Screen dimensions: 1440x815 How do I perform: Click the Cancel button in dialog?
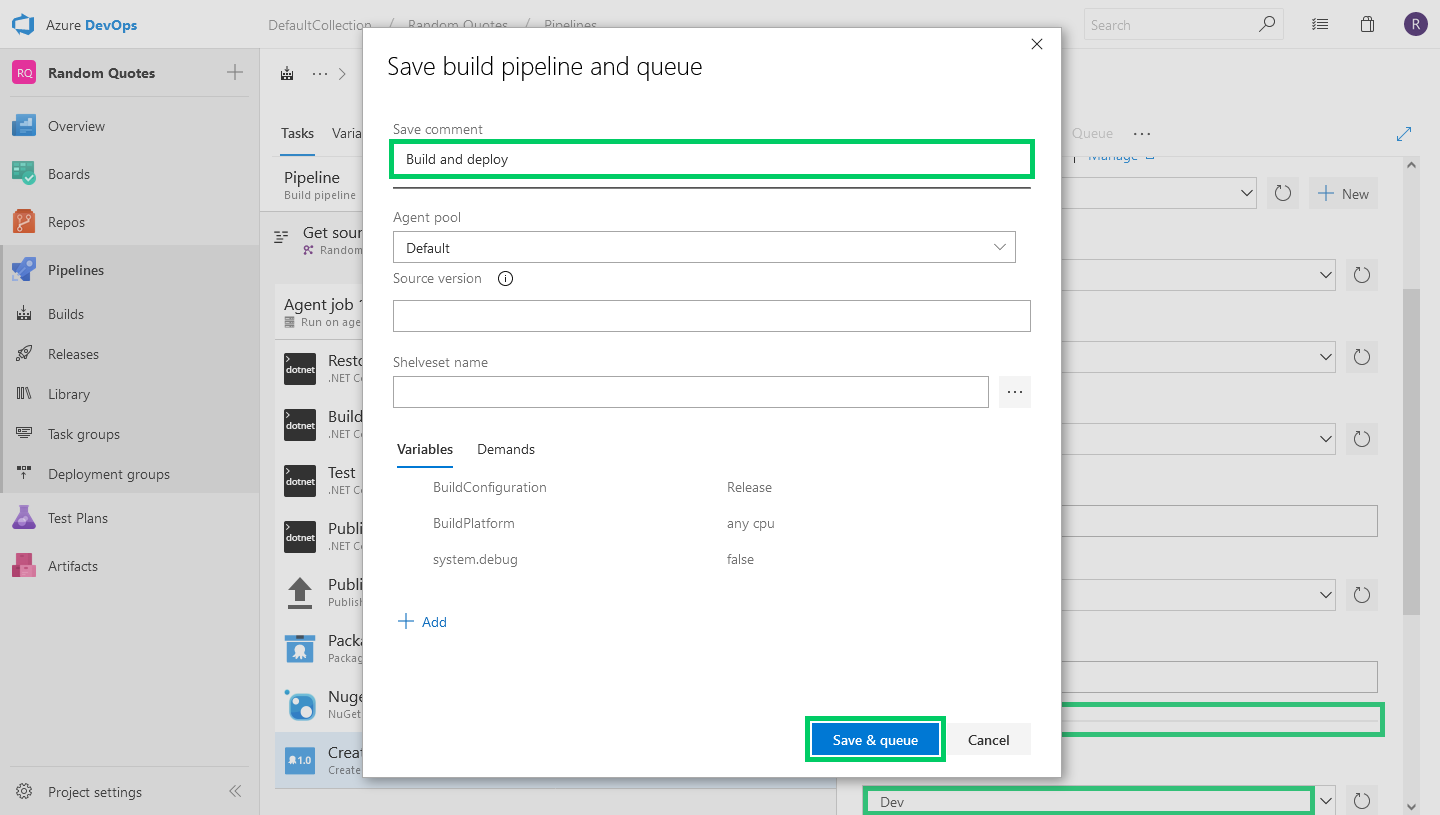pyautogui.click(x=988, y=740)
